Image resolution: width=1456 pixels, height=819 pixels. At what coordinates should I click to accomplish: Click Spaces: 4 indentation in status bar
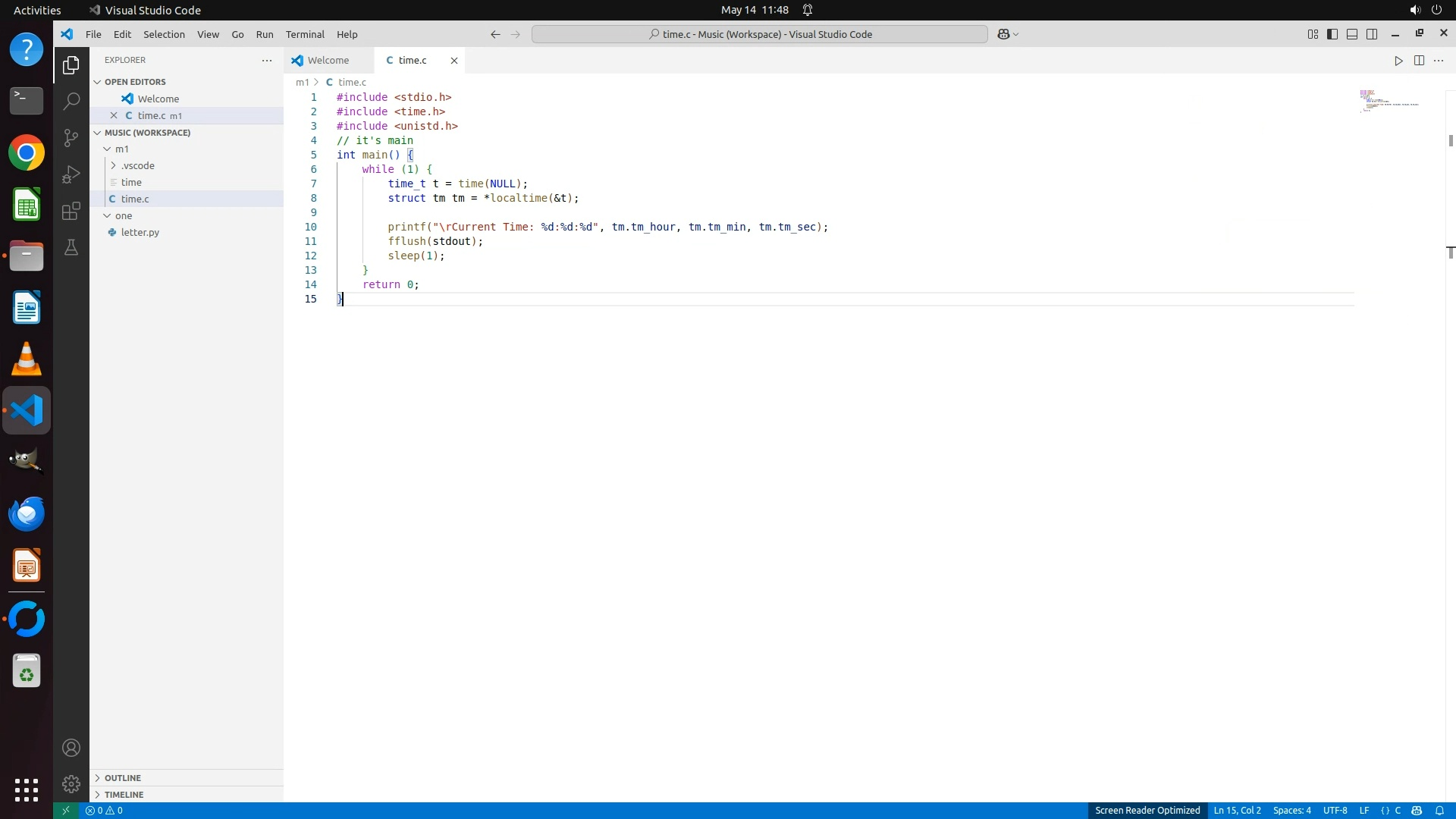point(1291,810)
